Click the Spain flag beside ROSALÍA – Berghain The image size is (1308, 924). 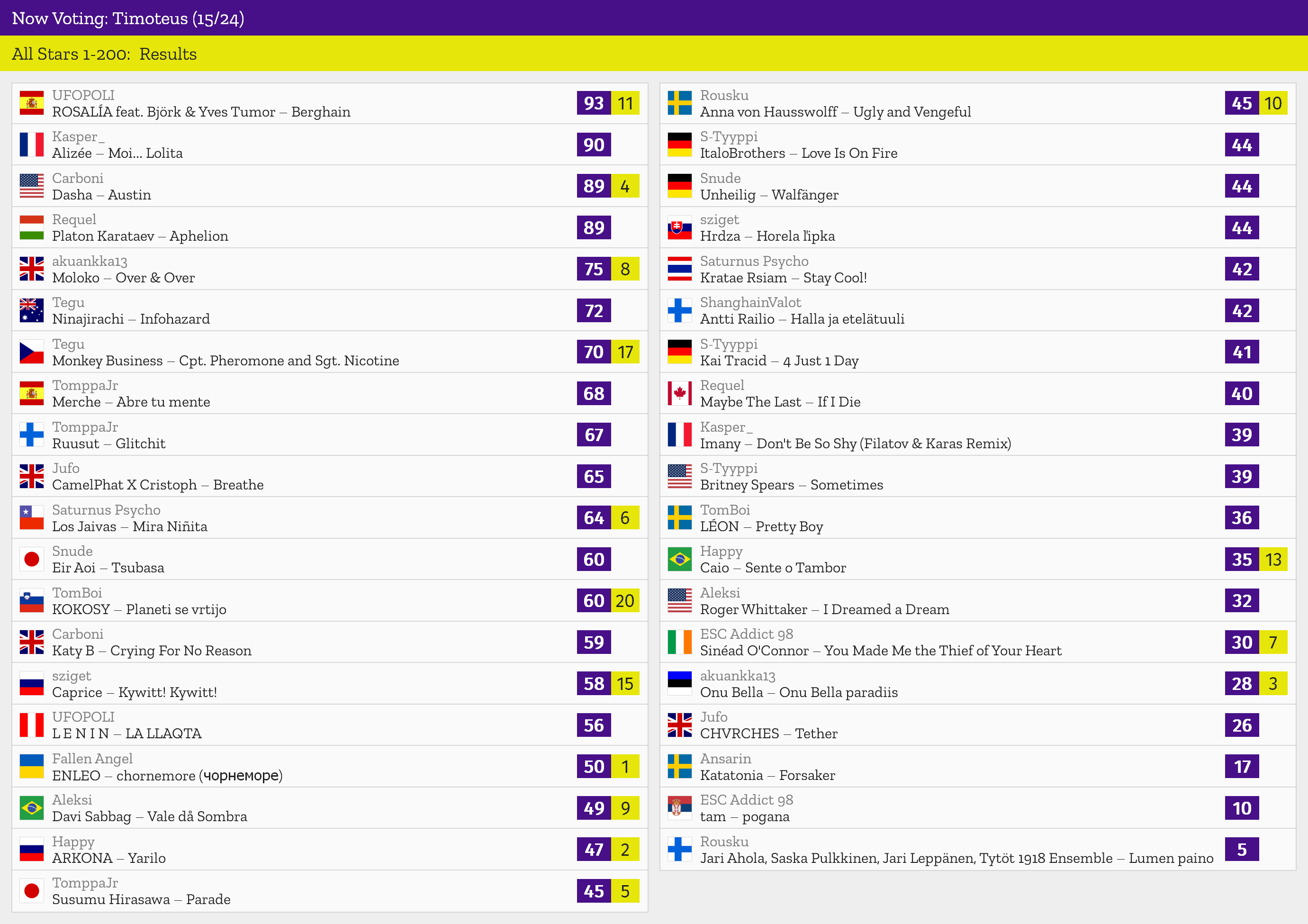31,103
